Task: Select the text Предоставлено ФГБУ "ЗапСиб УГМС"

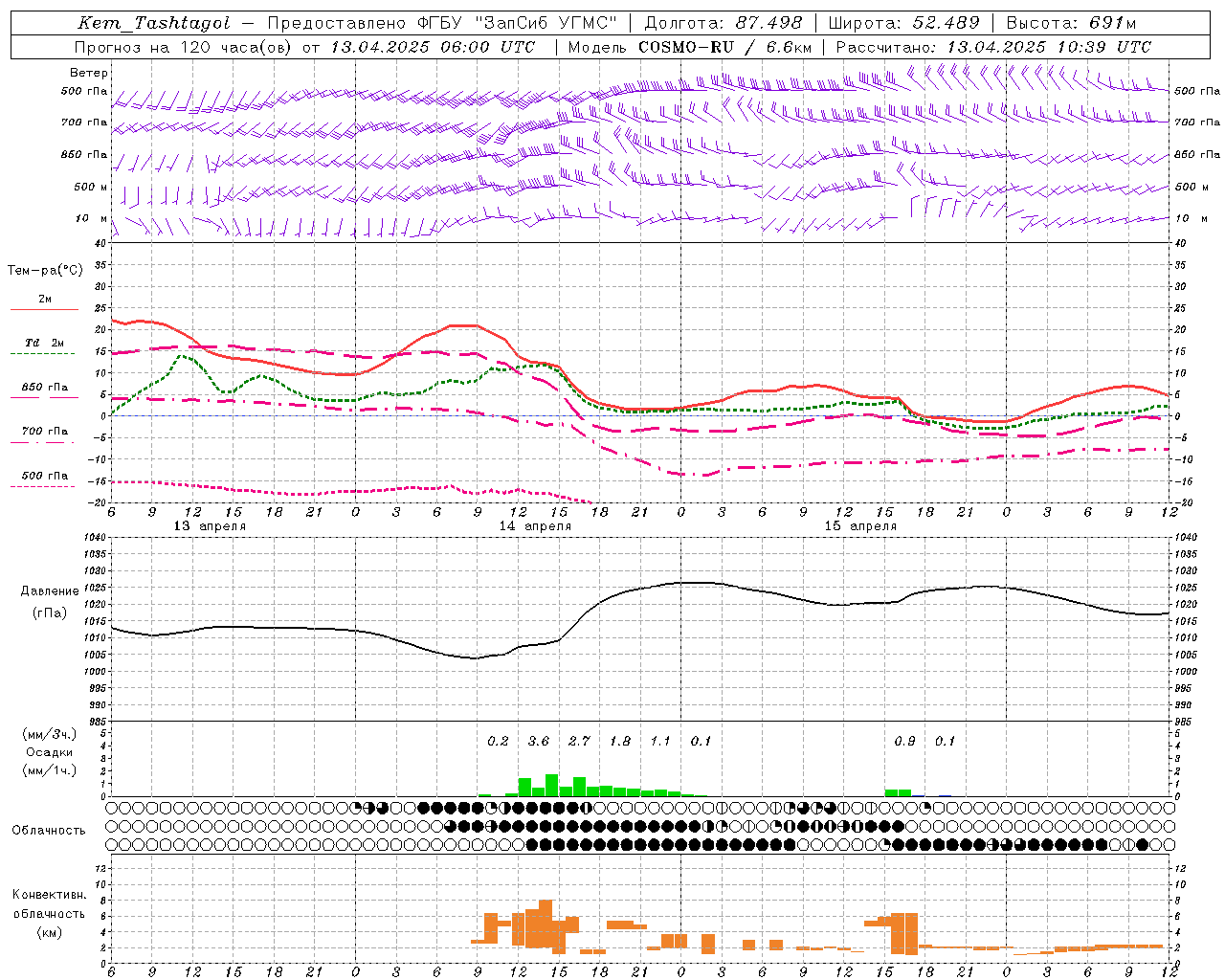Action: click(x=442, y=23)
